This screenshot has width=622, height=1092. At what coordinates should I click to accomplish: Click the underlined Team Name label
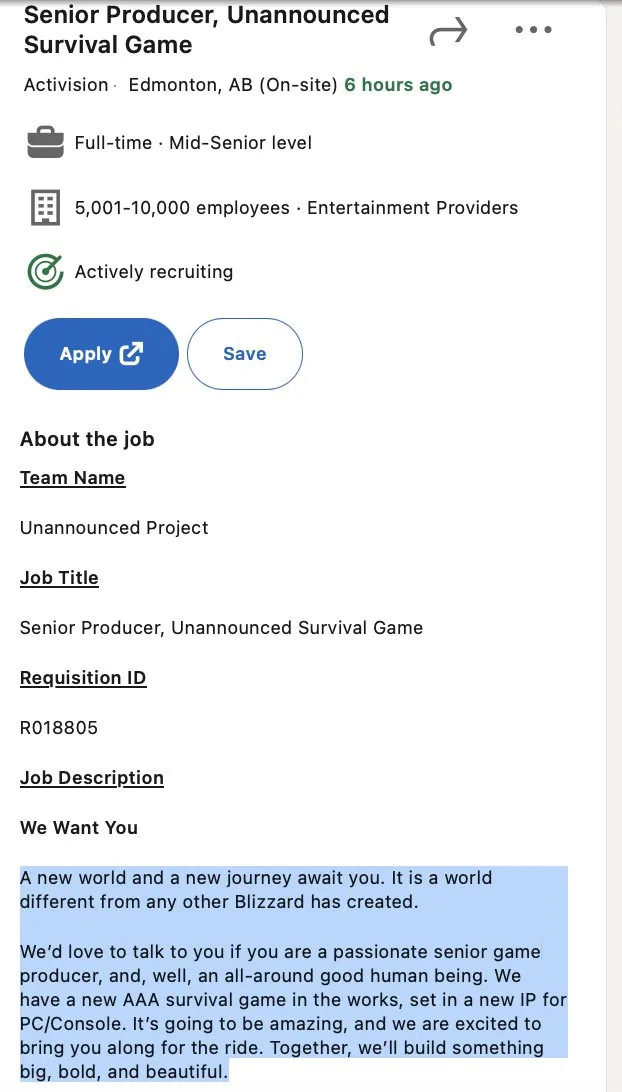point(72,478)
